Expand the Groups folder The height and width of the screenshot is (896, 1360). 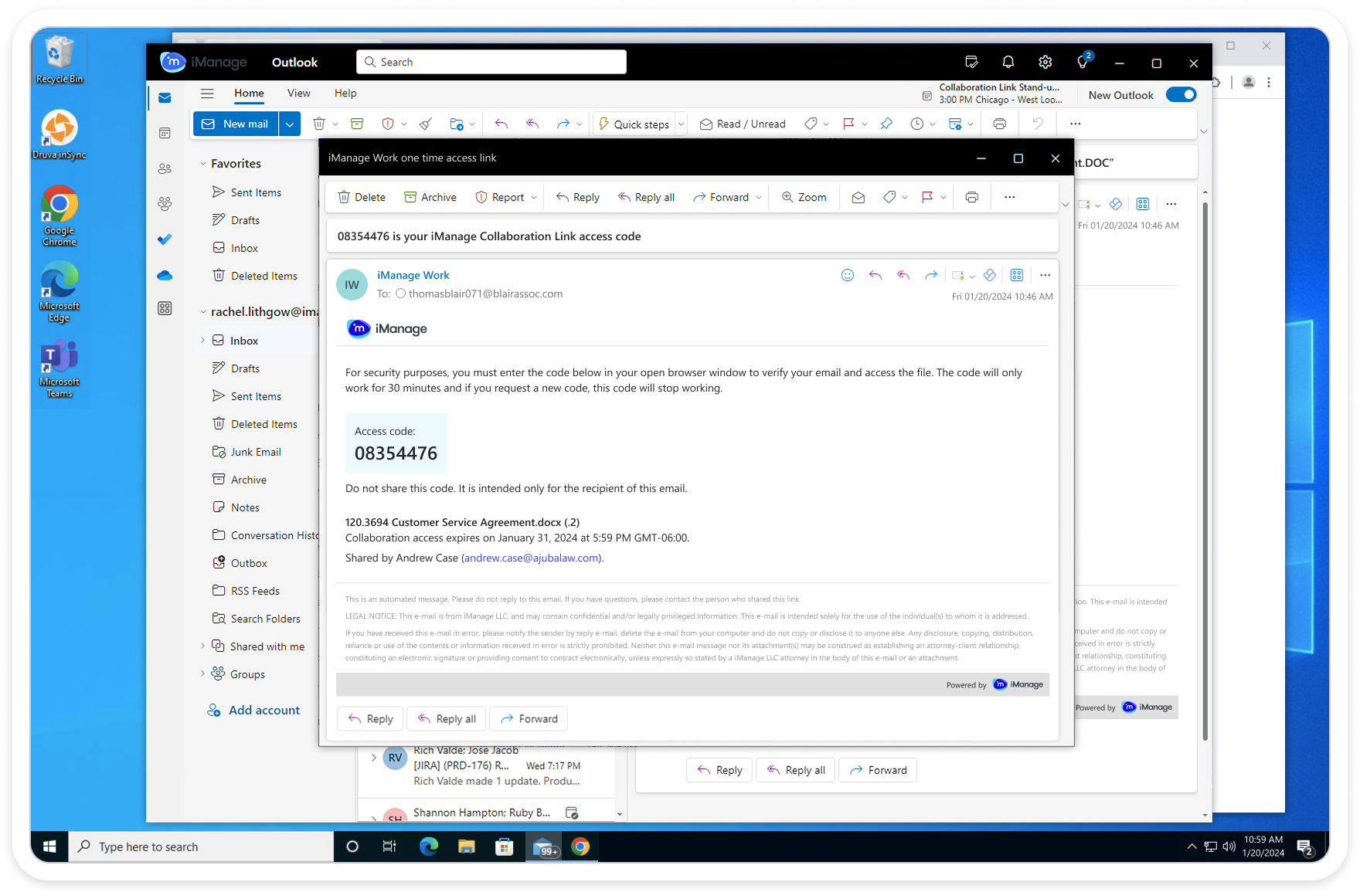(x=203, y=674)
